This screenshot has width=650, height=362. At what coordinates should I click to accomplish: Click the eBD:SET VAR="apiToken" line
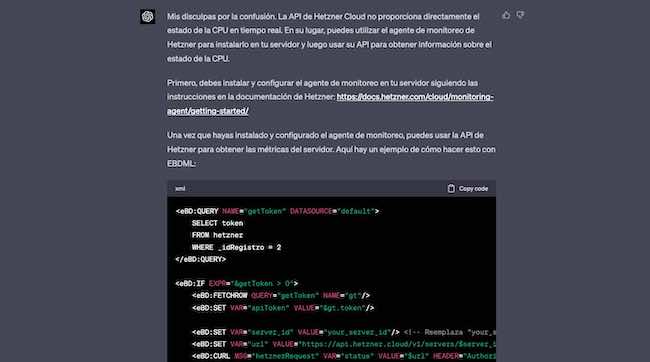coord(283,308)
